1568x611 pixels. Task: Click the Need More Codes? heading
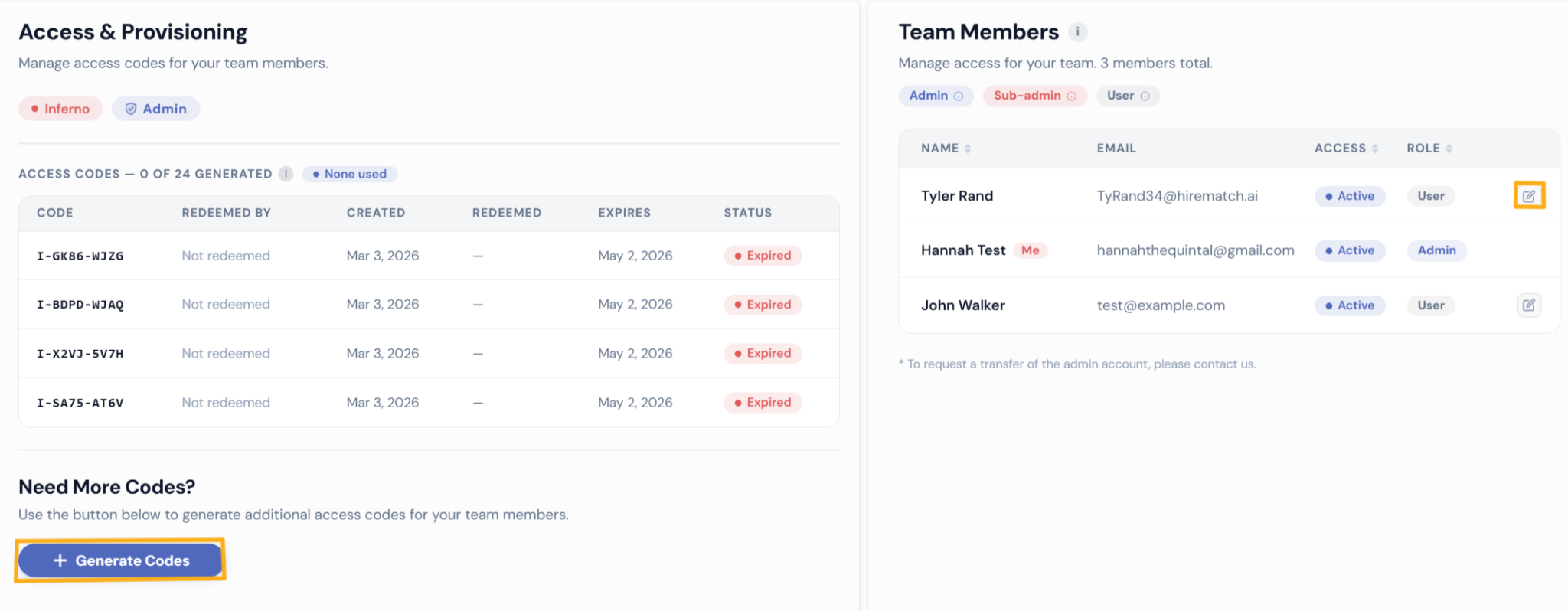[106, 487]
